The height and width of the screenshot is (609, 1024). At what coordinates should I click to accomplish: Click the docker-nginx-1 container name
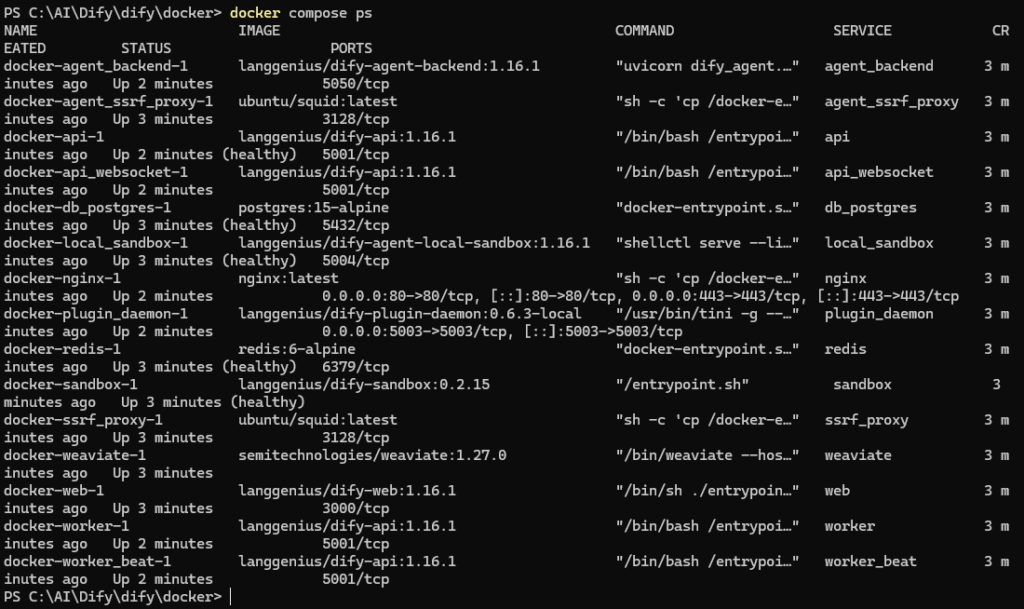[62, 278]
